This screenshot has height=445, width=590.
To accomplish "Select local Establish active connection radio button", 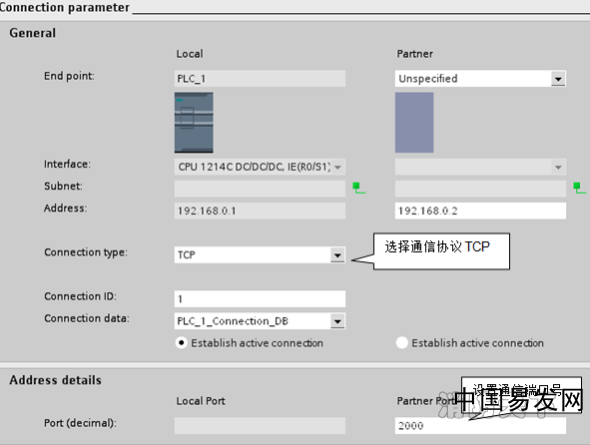I will 181,343.
